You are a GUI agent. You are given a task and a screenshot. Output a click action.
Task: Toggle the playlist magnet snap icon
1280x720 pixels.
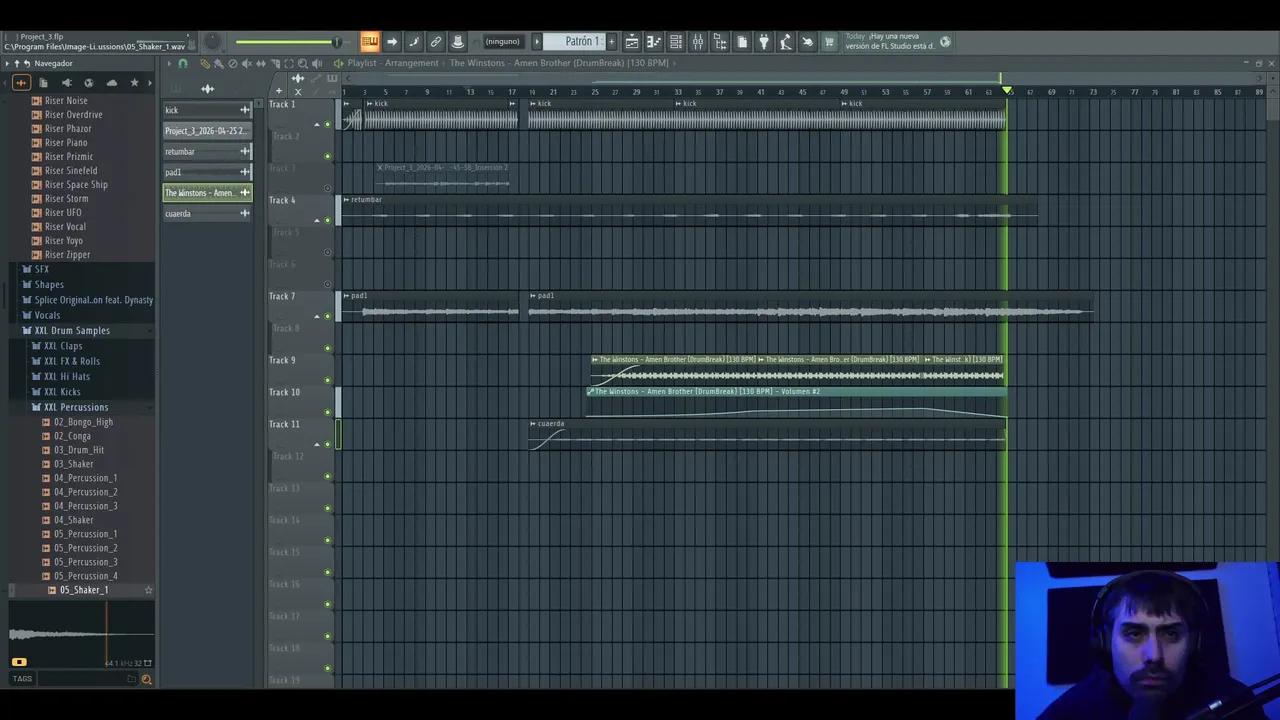182,63
